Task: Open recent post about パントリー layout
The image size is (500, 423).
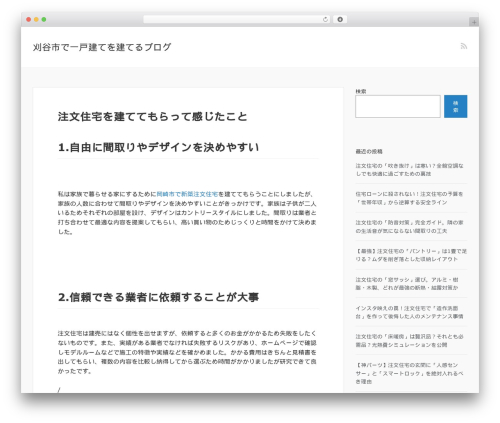Action: (x=411, y=255)
